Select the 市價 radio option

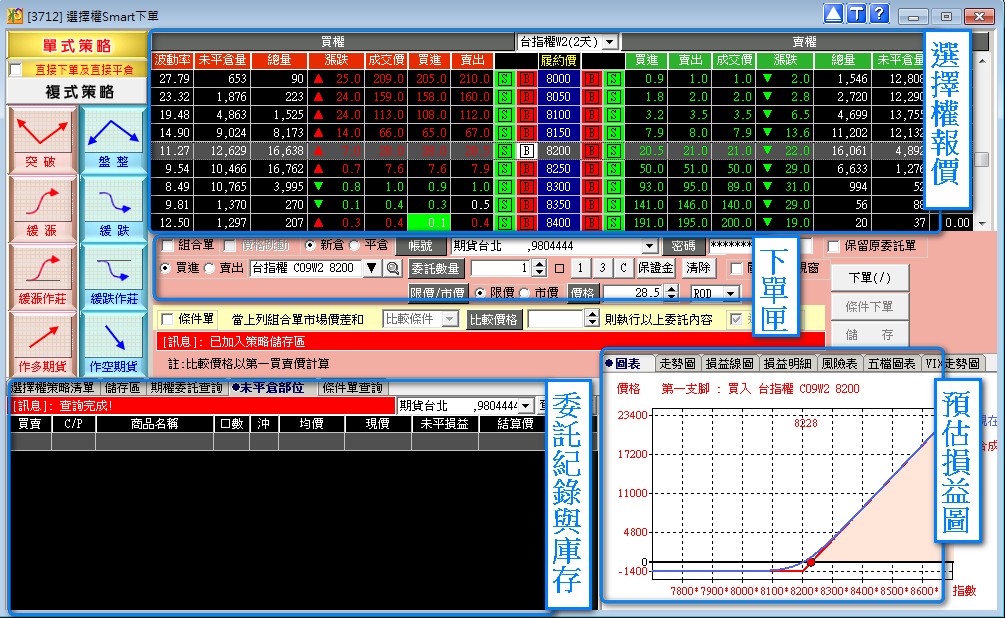click(x=524, y=292)
